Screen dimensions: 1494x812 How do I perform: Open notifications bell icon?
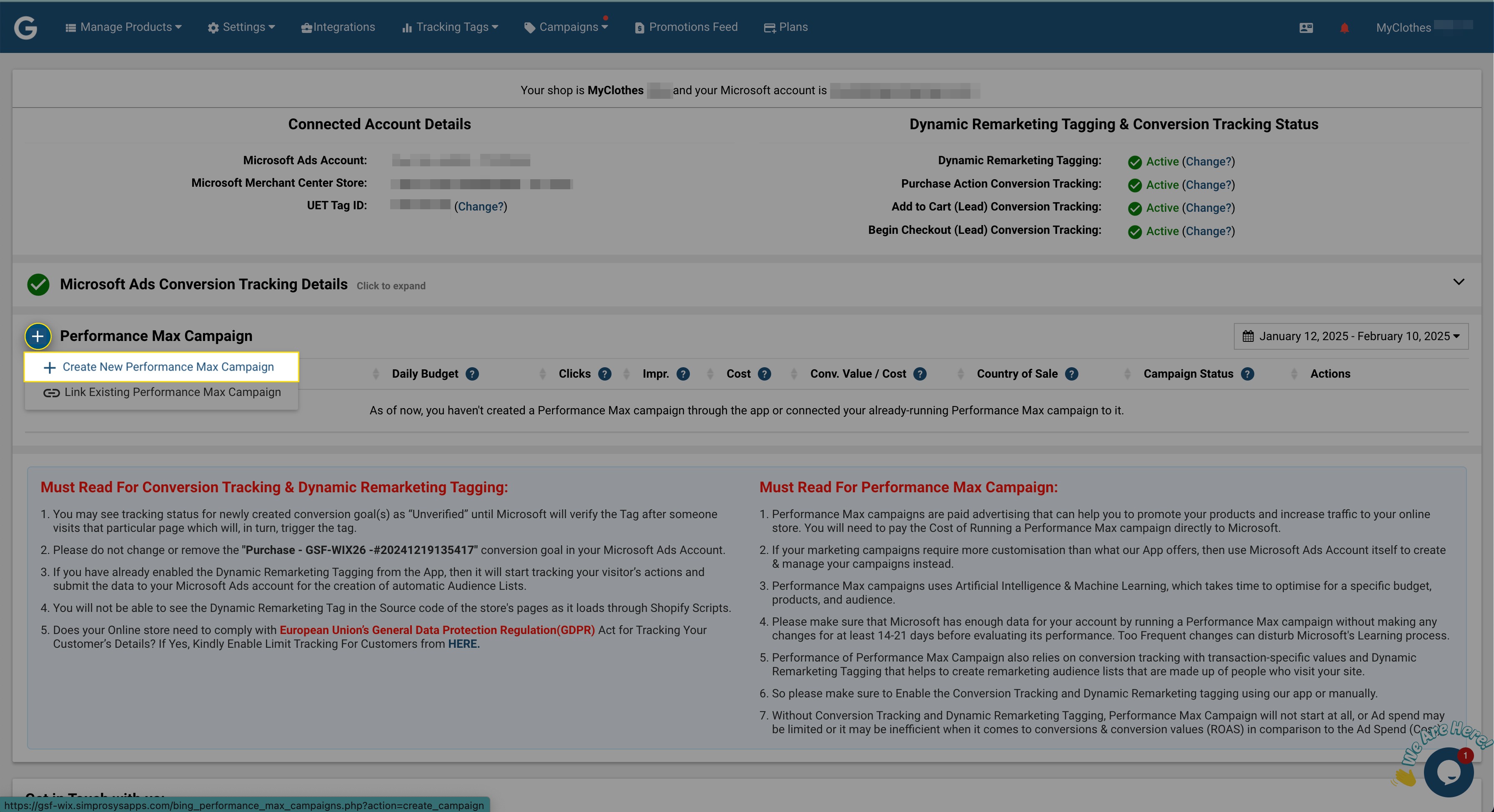[1344, 28]
